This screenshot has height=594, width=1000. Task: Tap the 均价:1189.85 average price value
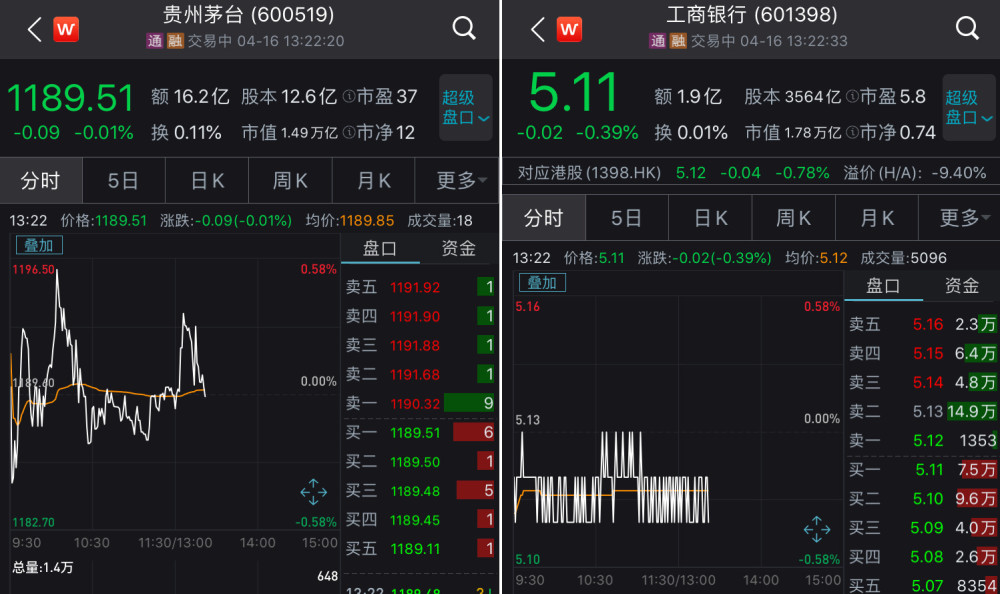349,221
